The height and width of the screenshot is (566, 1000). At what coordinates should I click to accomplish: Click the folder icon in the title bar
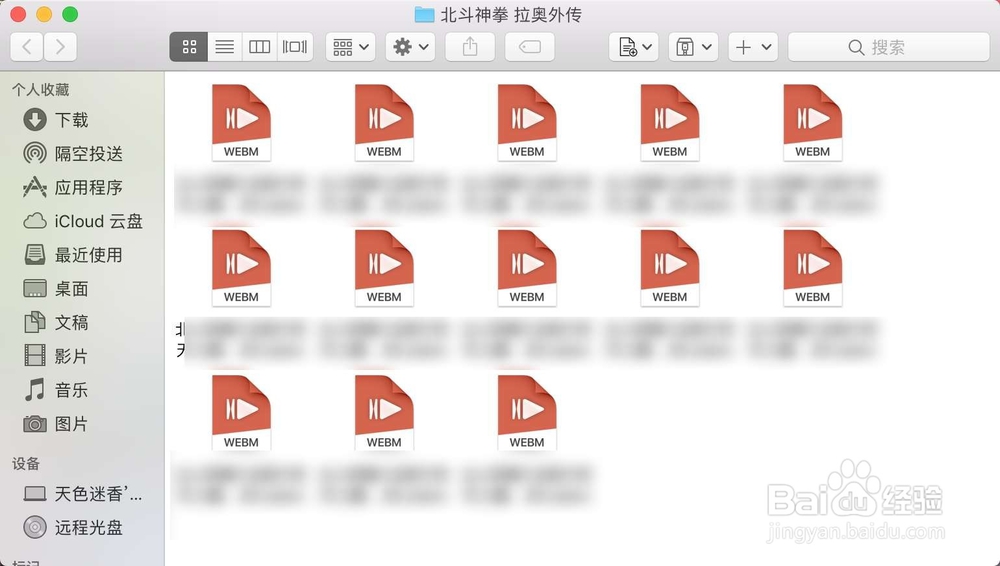(x=424, y=15)
